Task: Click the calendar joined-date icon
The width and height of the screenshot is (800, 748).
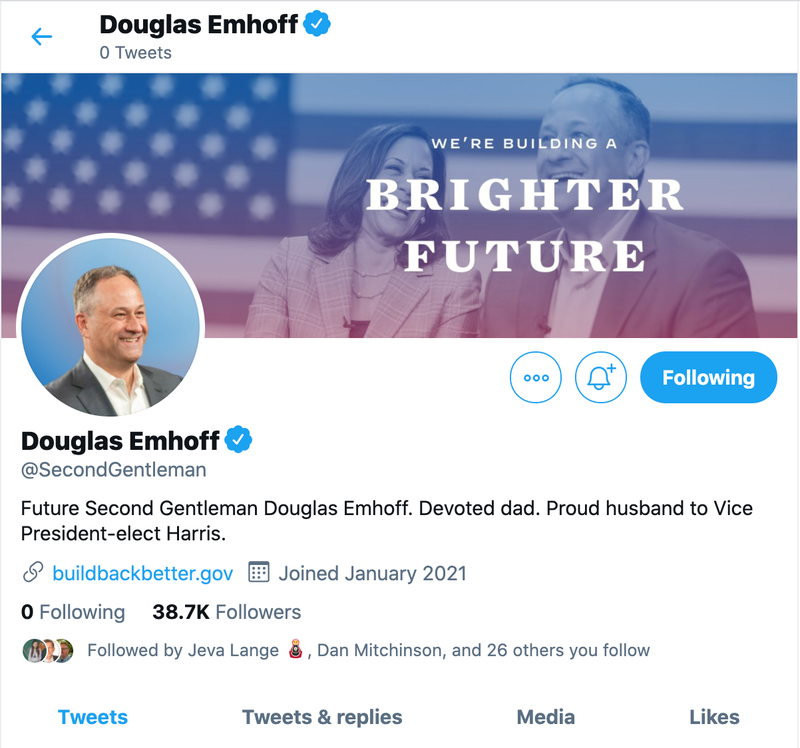Action: pos(259,573)
